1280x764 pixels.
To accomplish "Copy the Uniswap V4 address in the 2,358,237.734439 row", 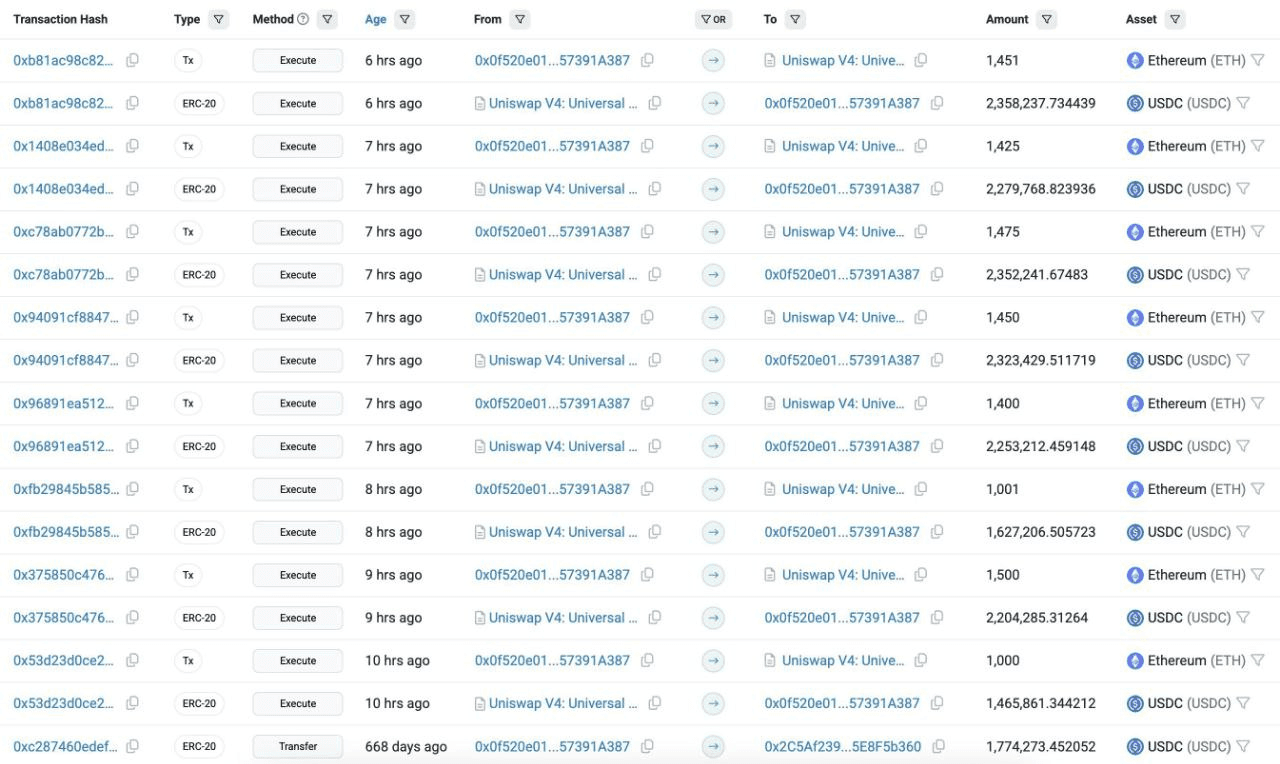I will tap(655, 103).
